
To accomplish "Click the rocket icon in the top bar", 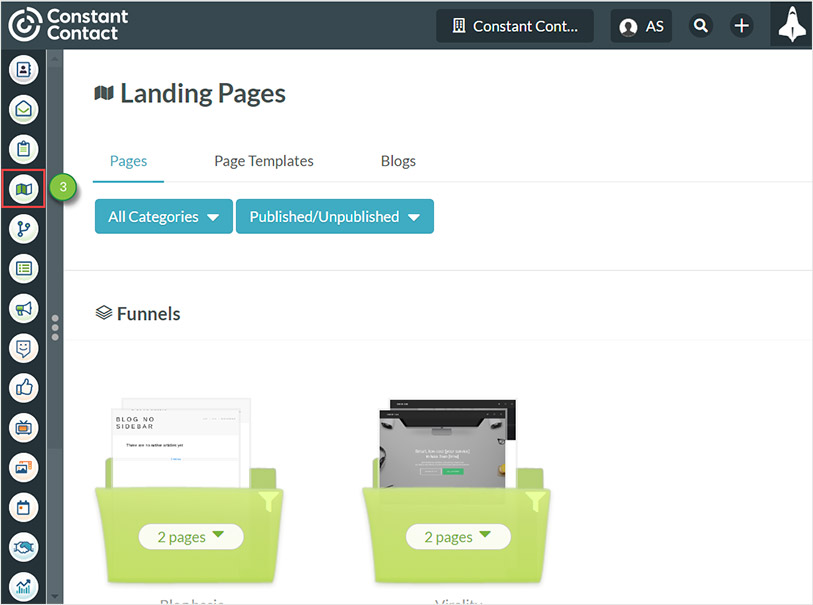I will pyautogui.click(x=791, y=25).
